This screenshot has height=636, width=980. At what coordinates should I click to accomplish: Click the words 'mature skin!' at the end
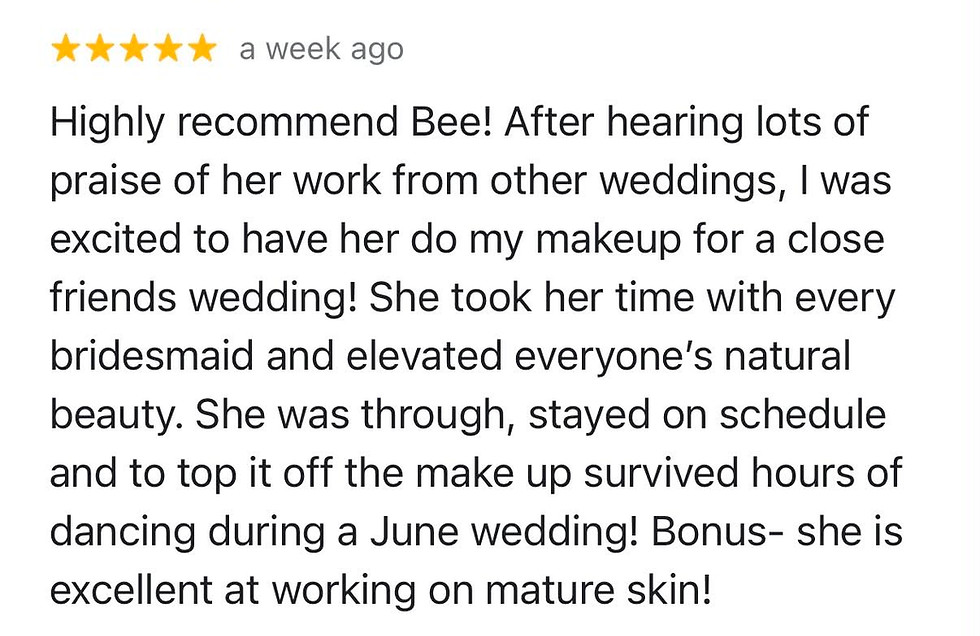pyautogui.click(x=598, y=590)
